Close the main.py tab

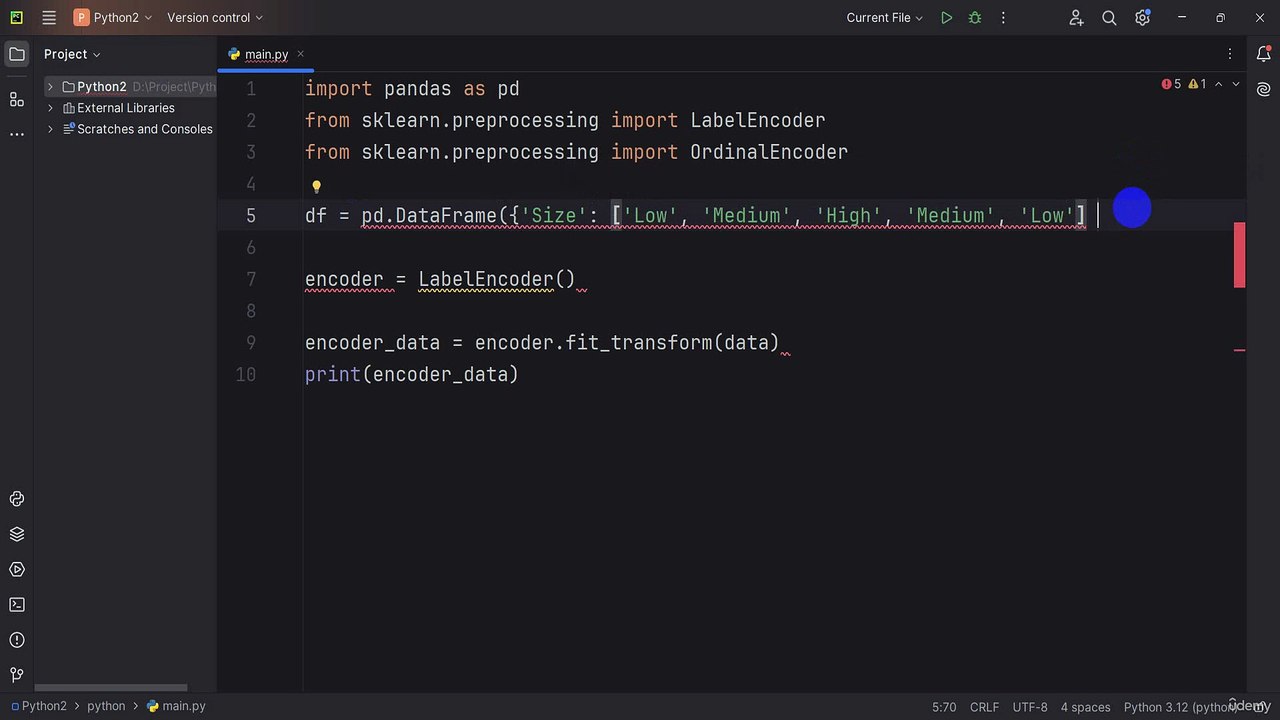(300, 54)
